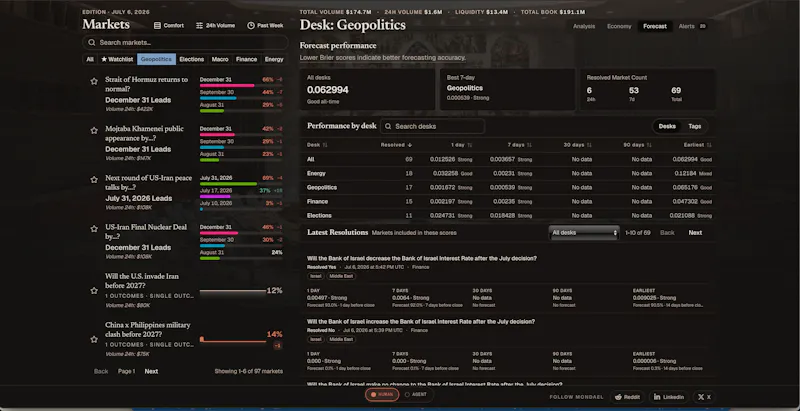Click the Comfort layout icon
This screenshot has height=411, width=800.
157,25
